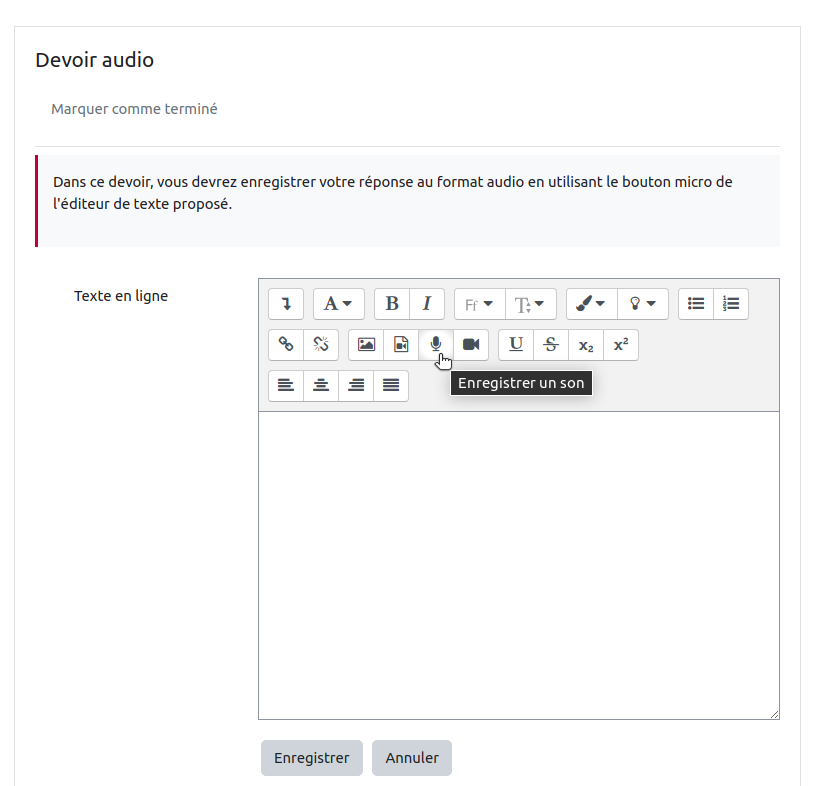Click the microphone record audio icon

click(x=436, y=344)
